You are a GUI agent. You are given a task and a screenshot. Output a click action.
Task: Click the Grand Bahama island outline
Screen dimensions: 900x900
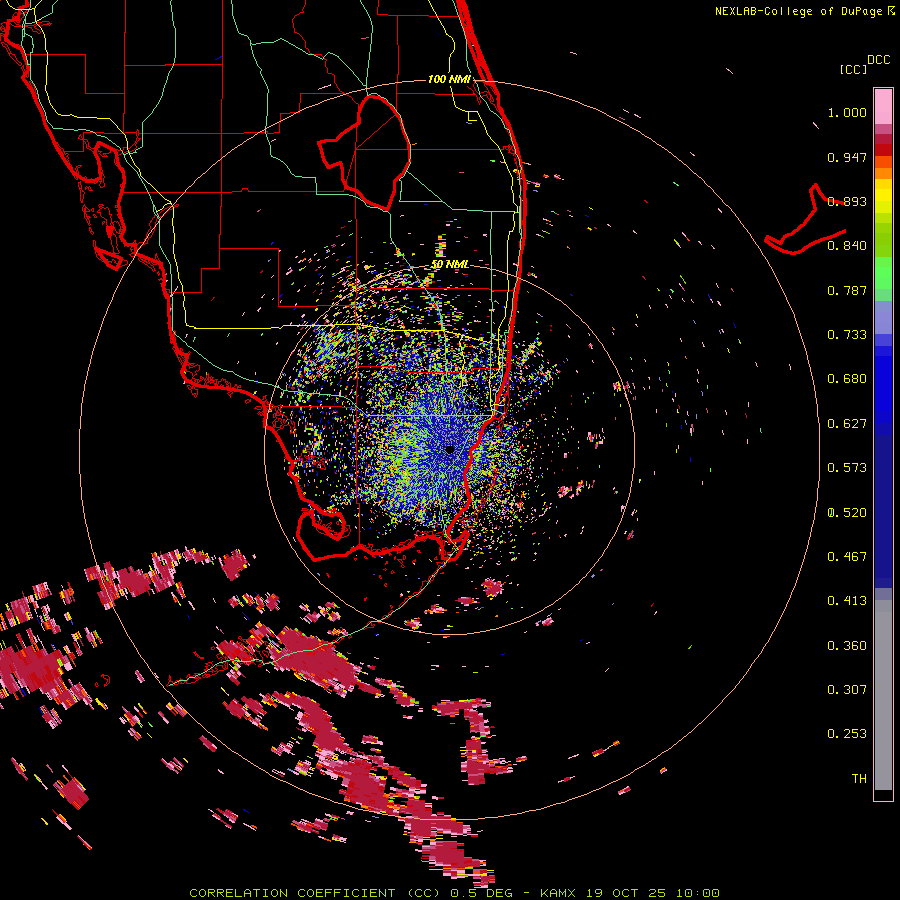805,221
